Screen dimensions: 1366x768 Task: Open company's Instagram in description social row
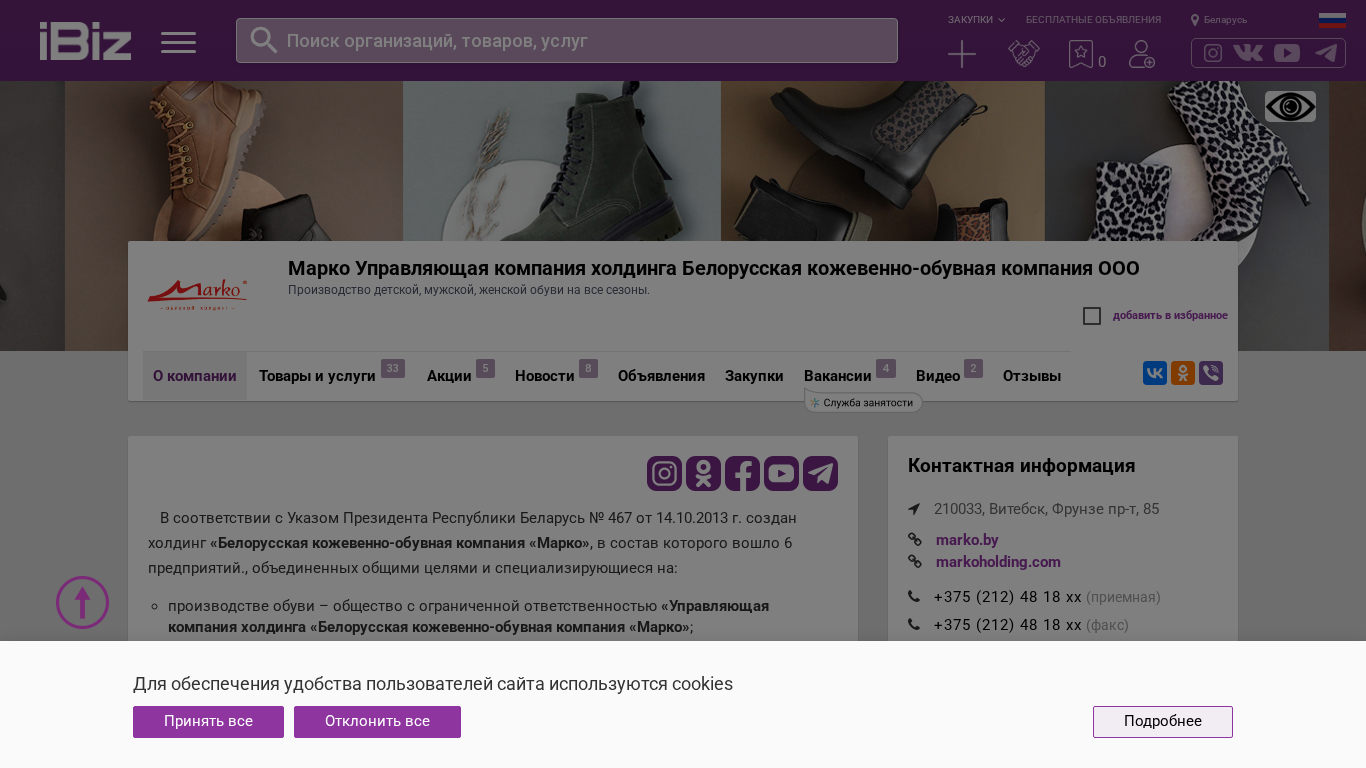coord(665,473)
